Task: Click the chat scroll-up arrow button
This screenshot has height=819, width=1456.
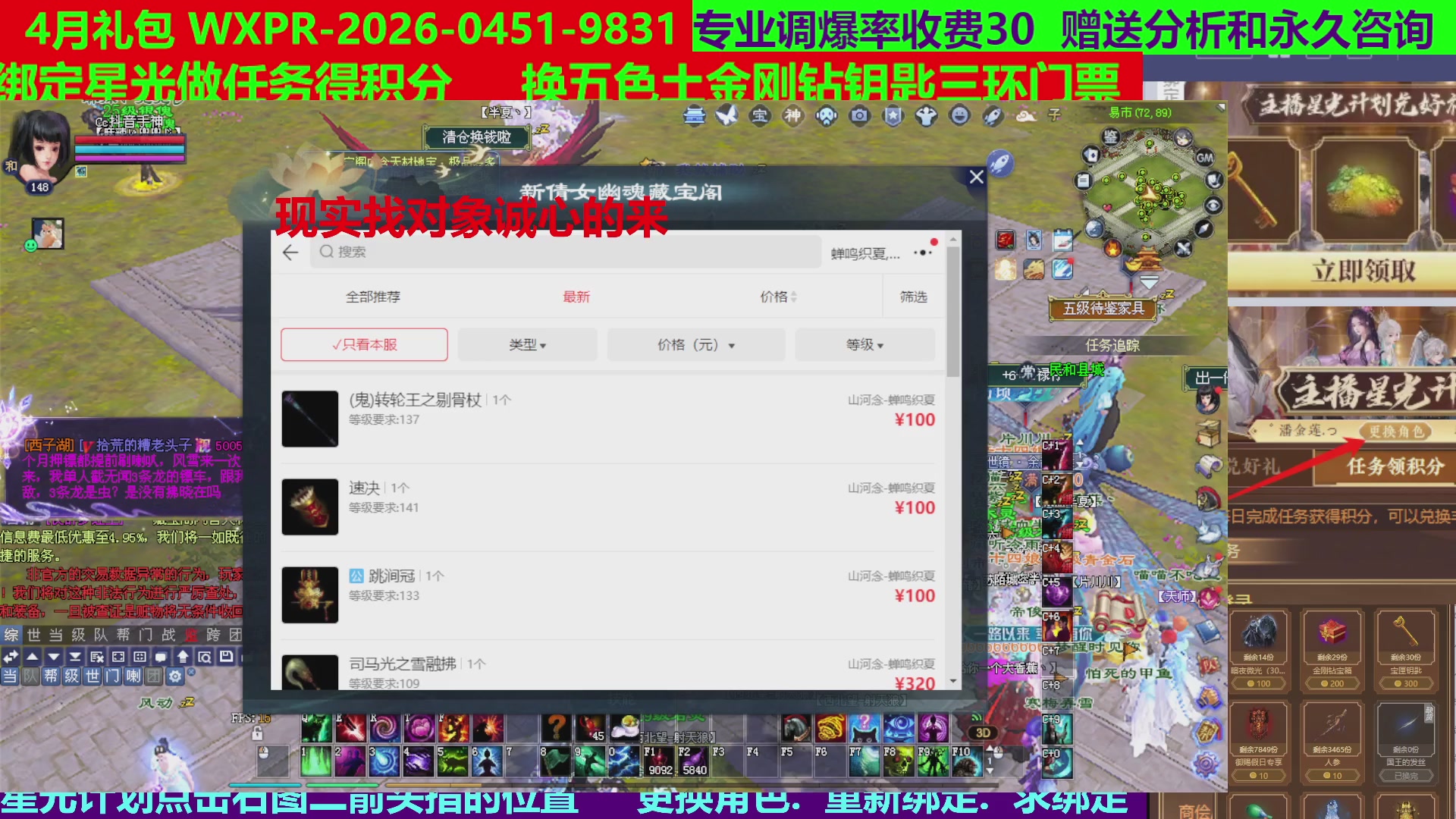Action: tap(33, 657)
